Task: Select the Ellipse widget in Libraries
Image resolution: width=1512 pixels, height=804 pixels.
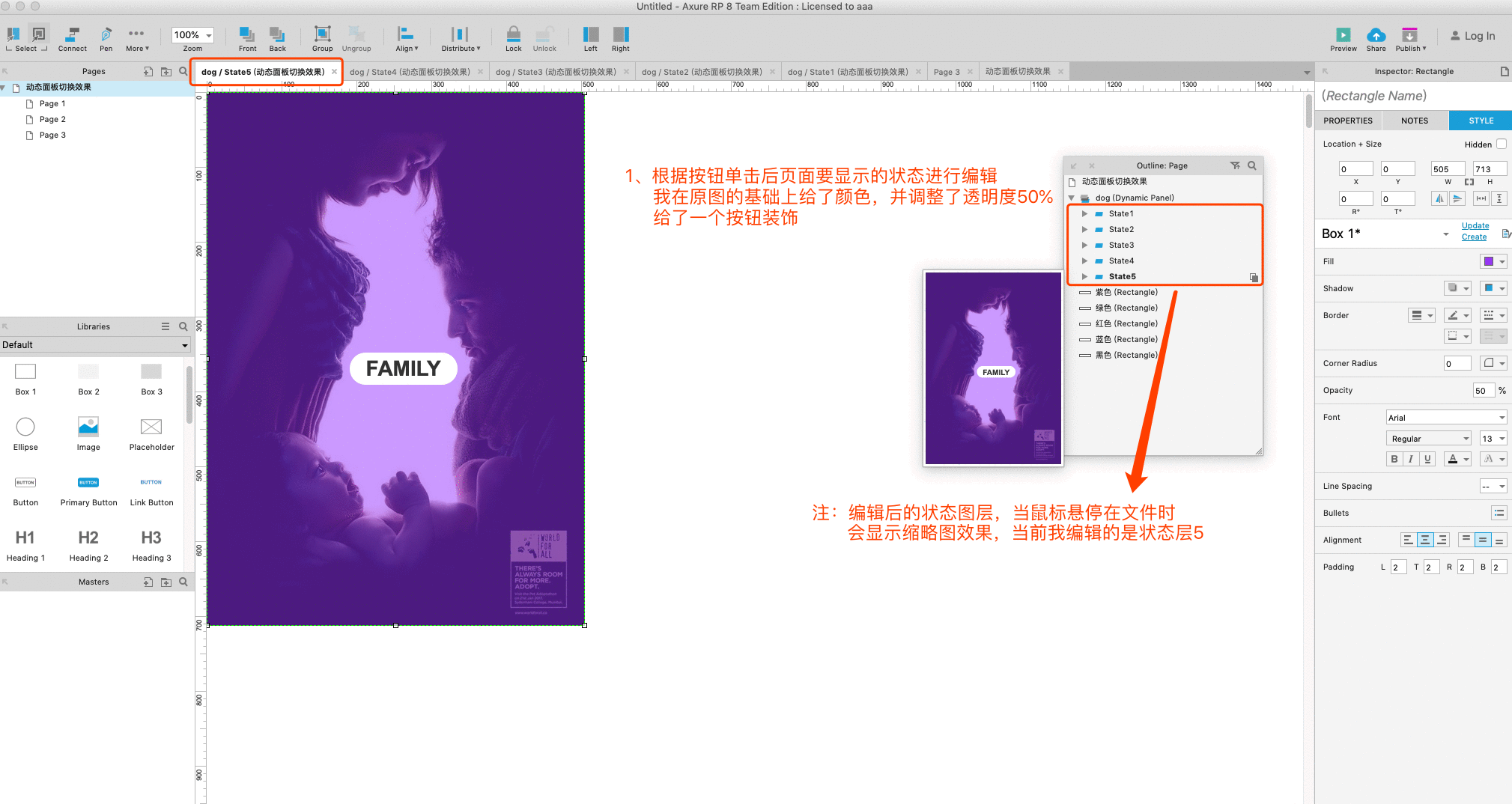Action: (25, 433)
